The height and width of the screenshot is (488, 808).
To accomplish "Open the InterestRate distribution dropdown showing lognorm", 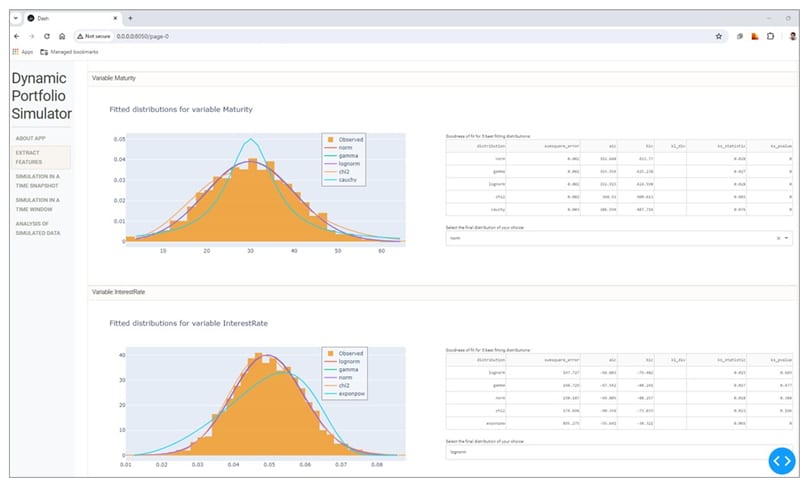I will [600, 452].
